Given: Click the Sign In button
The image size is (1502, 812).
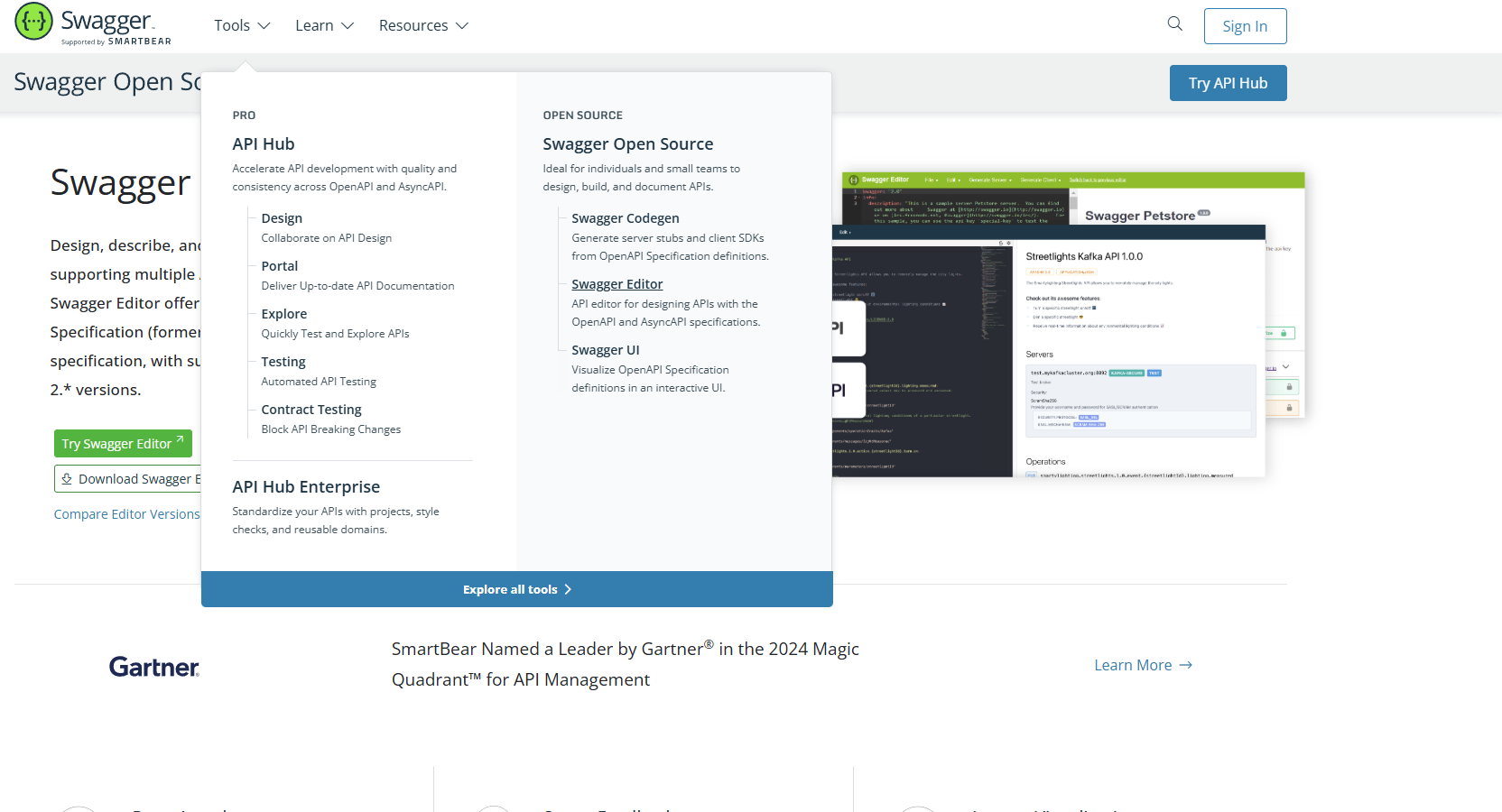Looking at the screenshot, I should [x=1245, y=26].
